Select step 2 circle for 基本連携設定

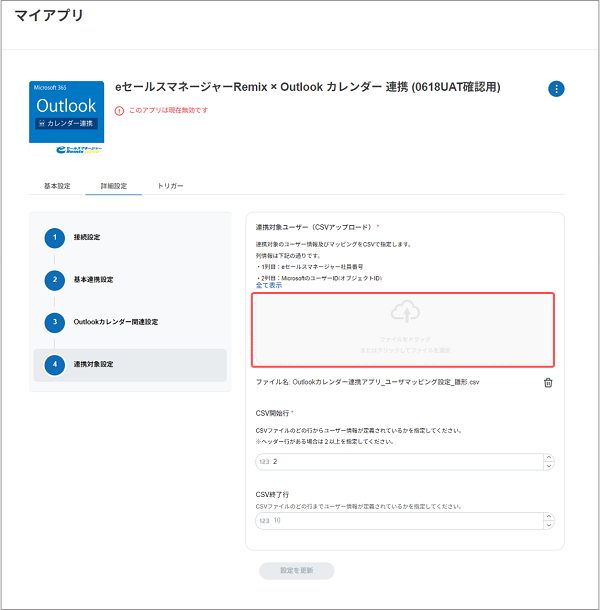tap(54, 279)
